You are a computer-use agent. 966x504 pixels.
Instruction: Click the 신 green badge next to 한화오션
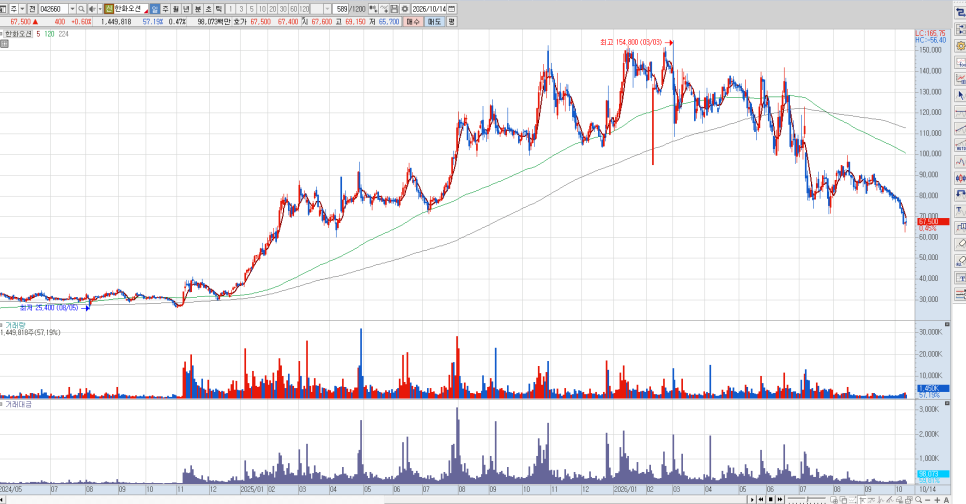coord(108,9)
